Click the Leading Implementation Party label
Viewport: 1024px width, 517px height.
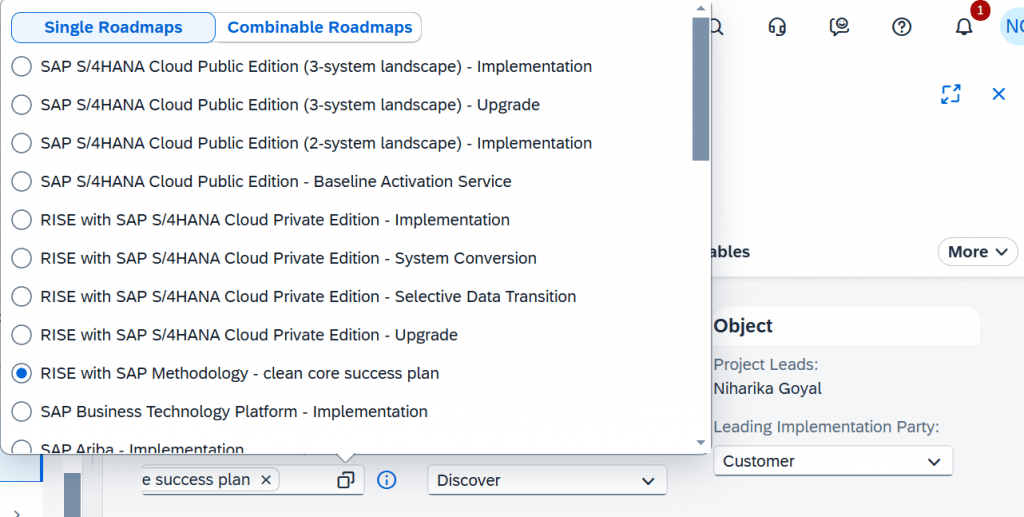(x=826, y=427)
